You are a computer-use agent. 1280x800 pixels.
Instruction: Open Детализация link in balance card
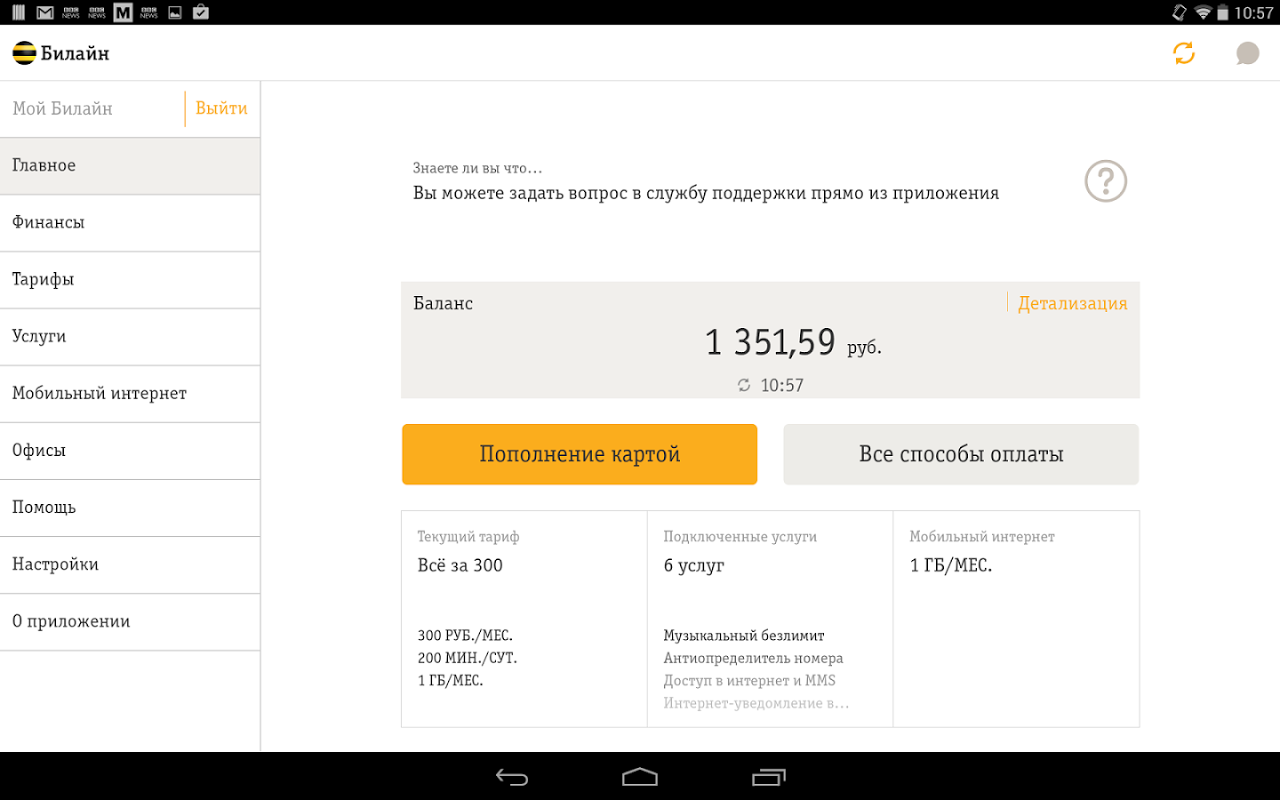click(x=1072, y=303)
